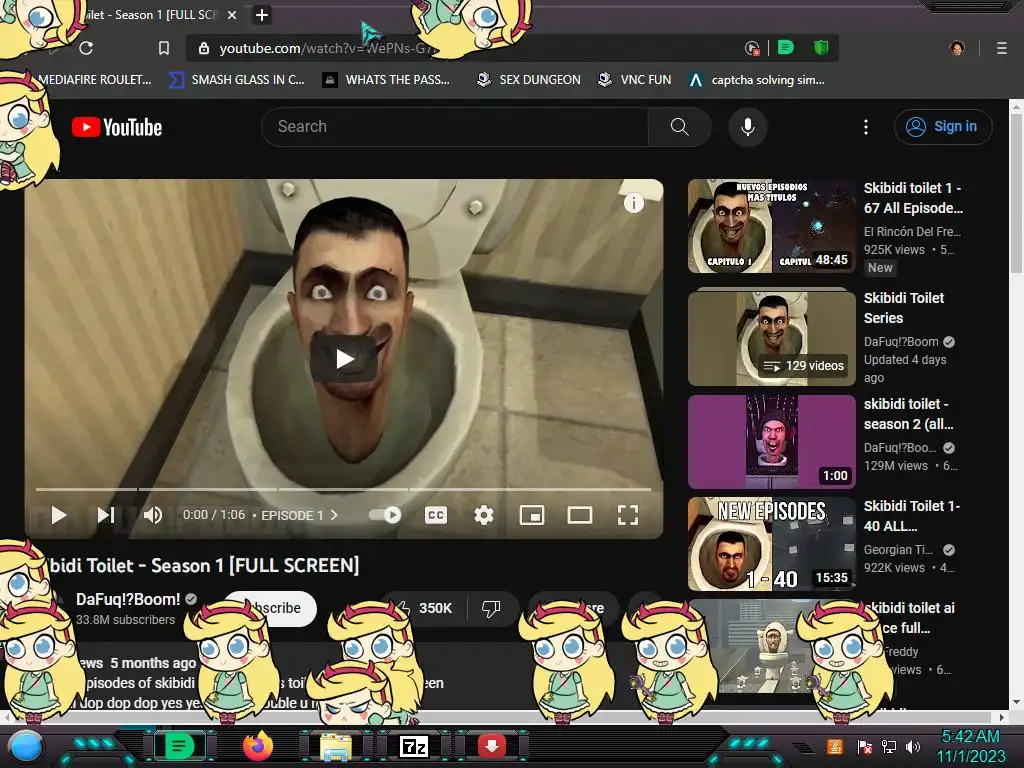This screenshot has width=1024, height=768.
Task: Skip to the next video
Action: [106, 515]
